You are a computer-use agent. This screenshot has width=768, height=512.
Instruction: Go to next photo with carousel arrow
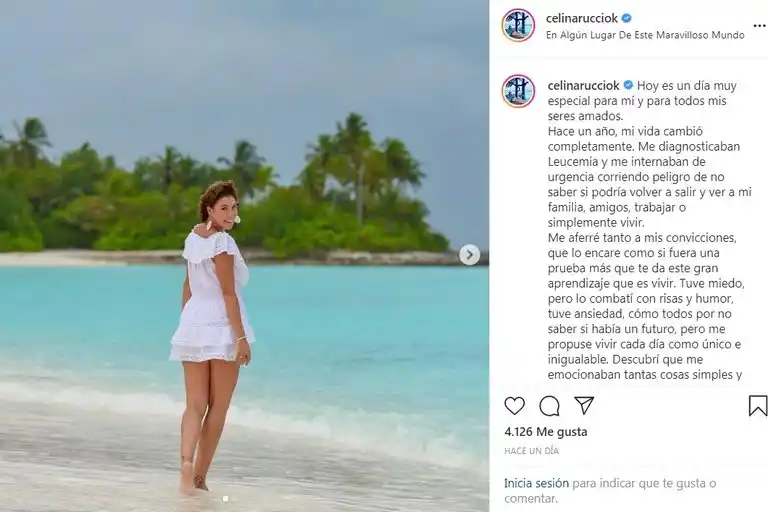click(x=469, y=255)
